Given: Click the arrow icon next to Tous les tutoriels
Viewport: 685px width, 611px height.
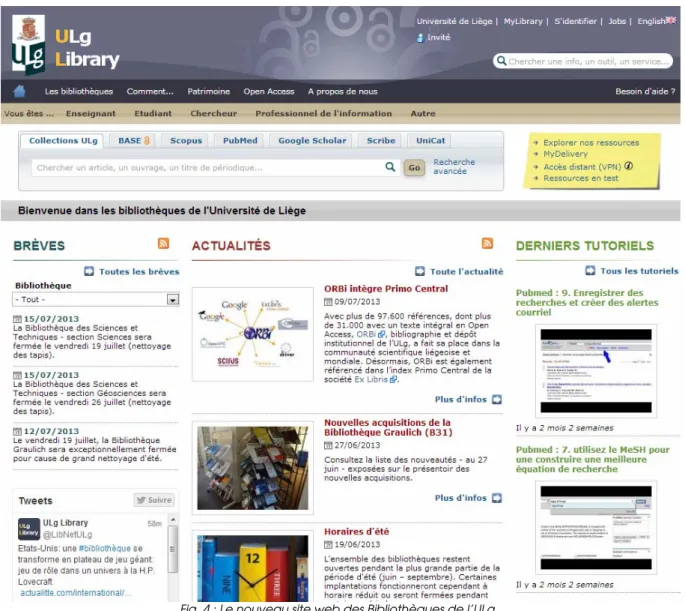Looking at the screenshot, I should pos(590,270).
